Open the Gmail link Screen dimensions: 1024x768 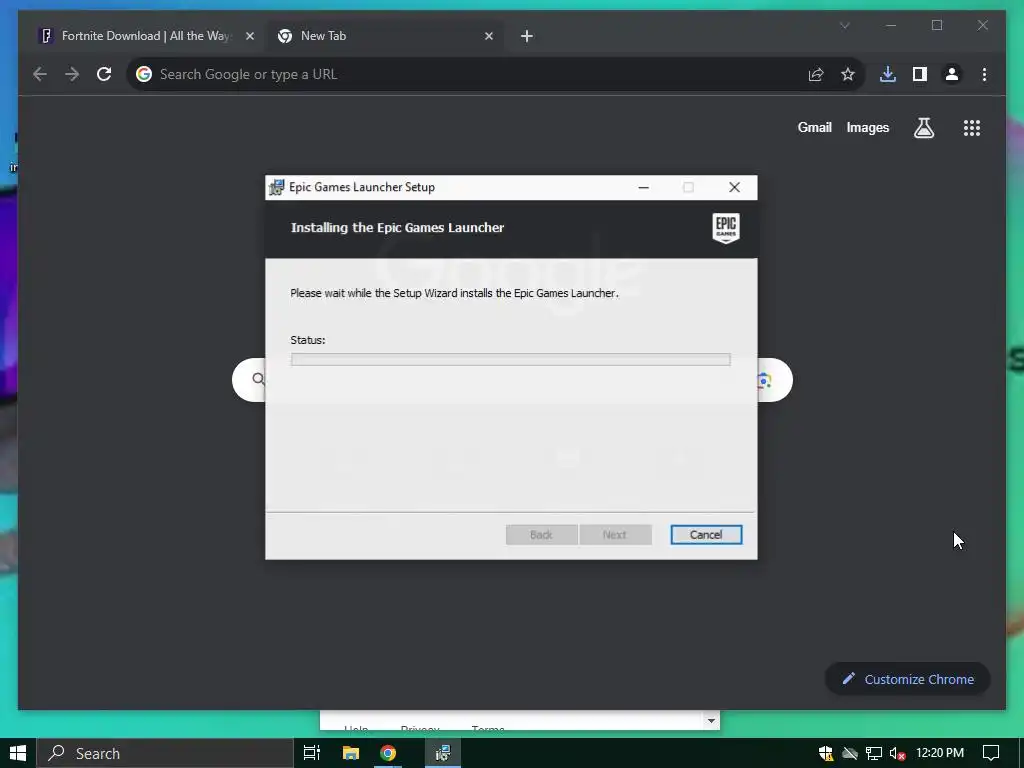pos(814,127)
